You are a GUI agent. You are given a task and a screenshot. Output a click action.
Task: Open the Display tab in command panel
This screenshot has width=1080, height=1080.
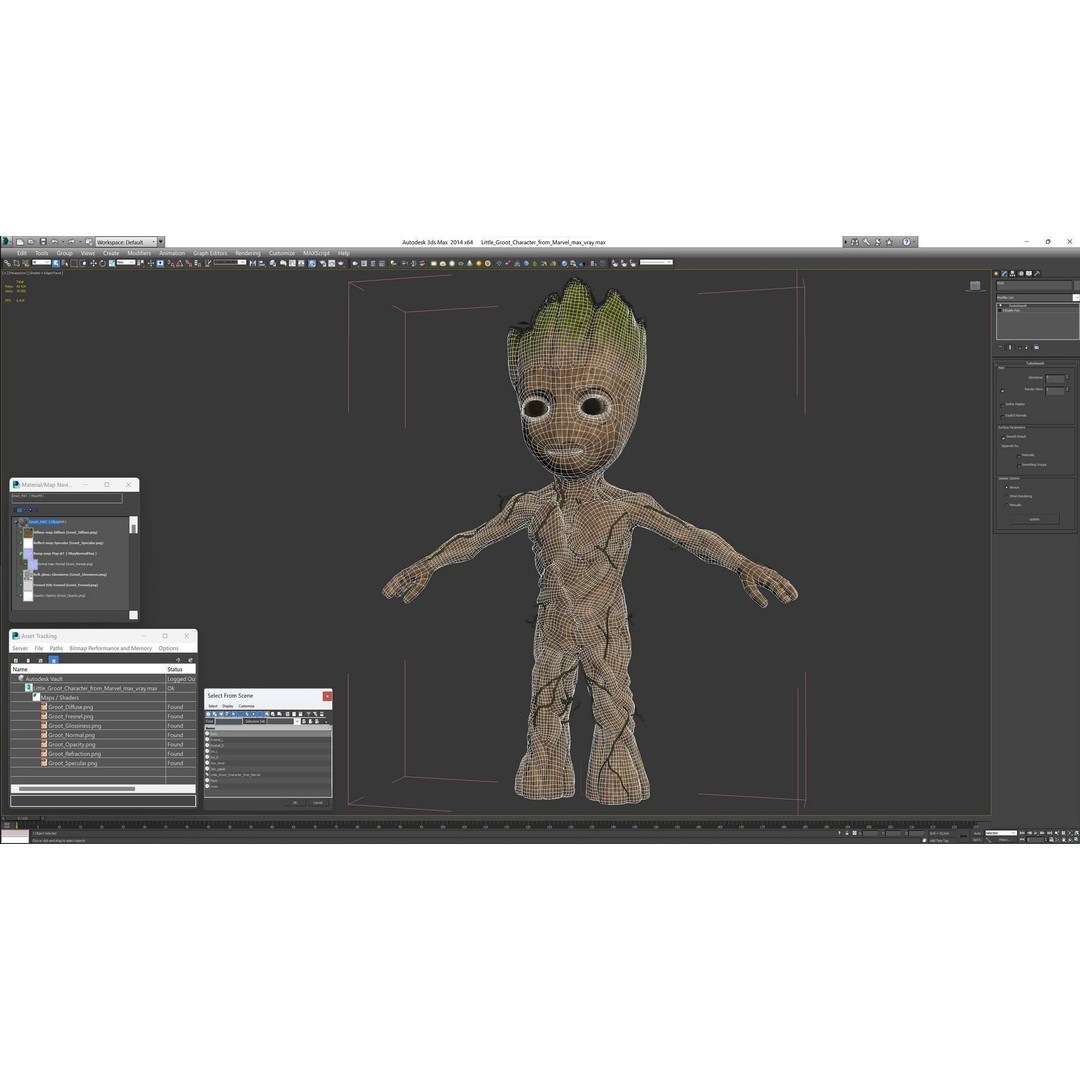[1029, 273]
